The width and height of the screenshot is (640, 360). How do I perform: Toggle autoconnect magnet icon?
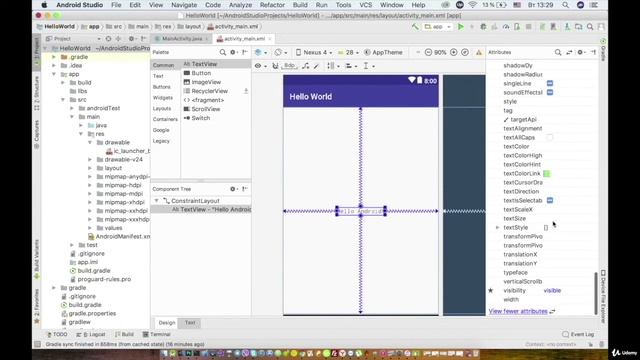click(x=275, y=66)
